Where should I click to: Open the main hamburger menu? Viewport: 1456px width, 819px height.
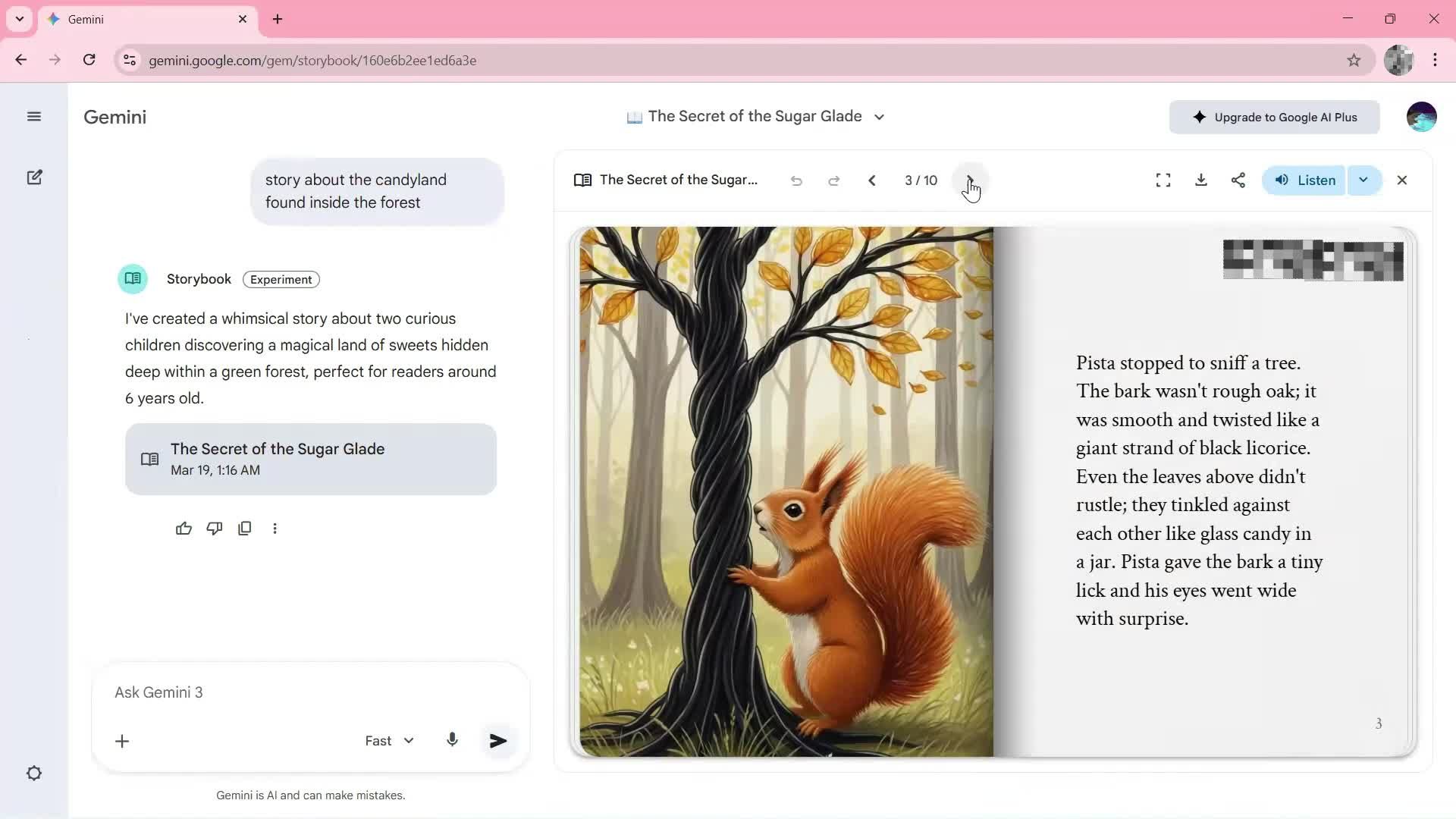point(34,117)
